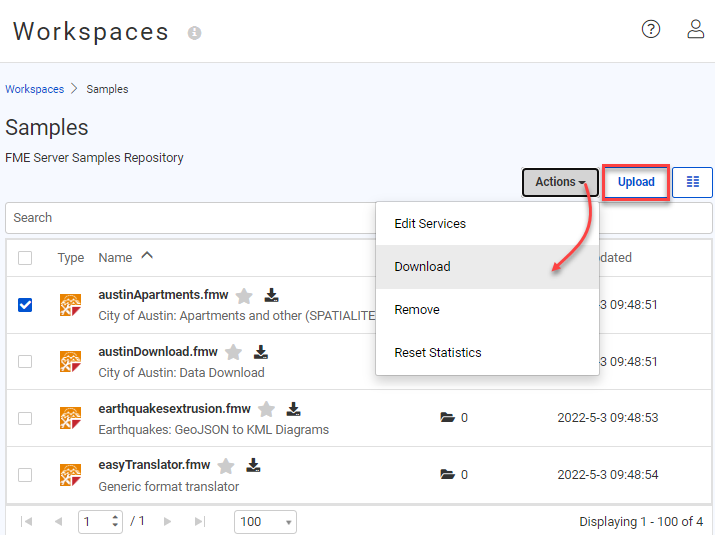
Task: Tick the easyTranslator.fmw checkbox
Action: (25, 475)
